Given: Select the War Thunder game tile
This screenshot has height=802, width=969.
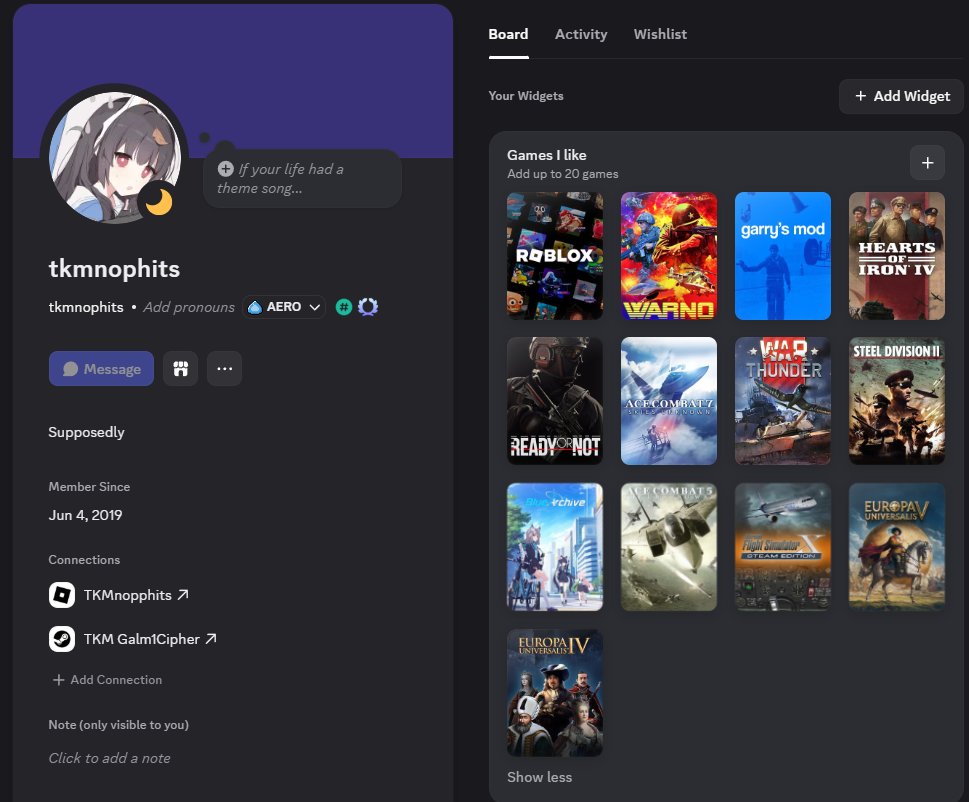Looking at the screenshot, I should pos(783,401).
